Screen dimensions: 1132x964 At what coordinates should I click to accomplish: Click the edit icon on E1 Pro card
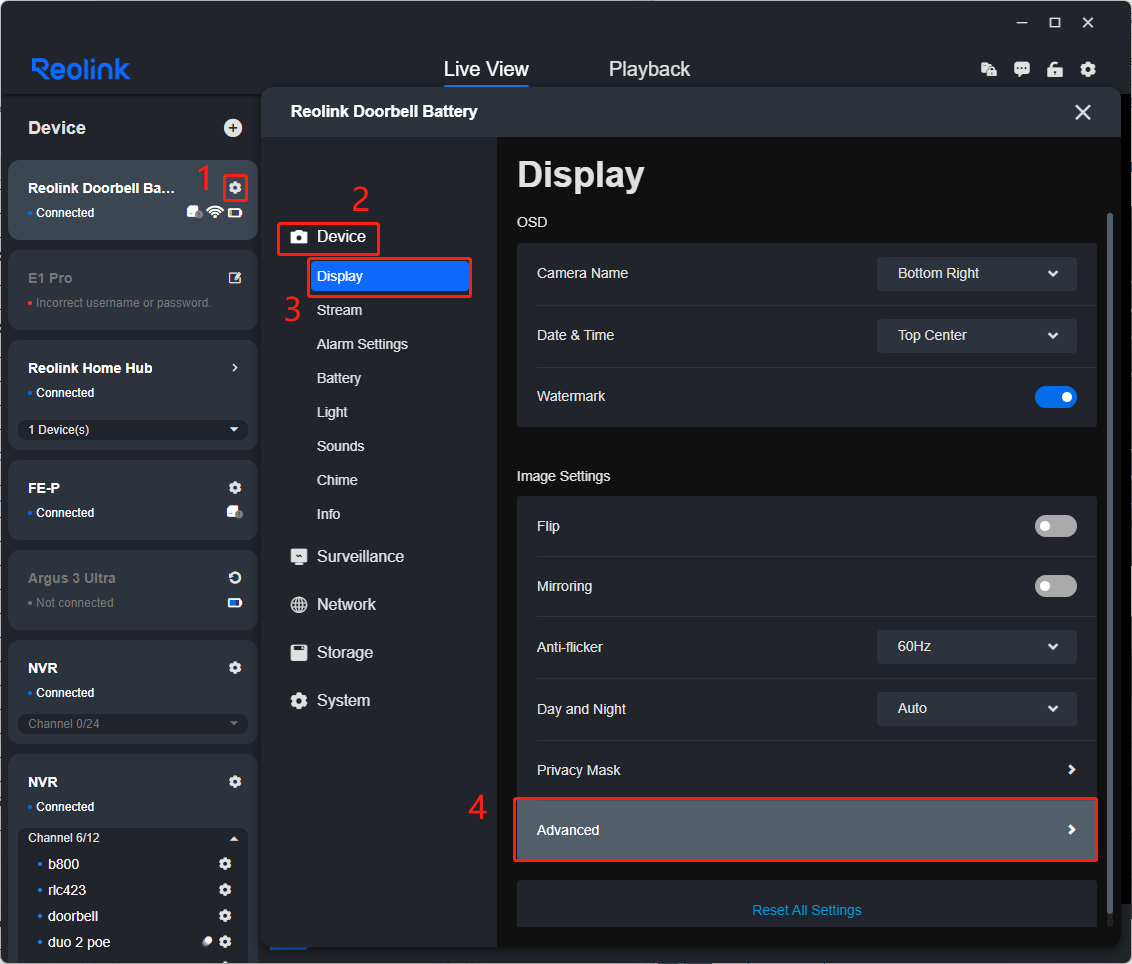coord(235,278)
